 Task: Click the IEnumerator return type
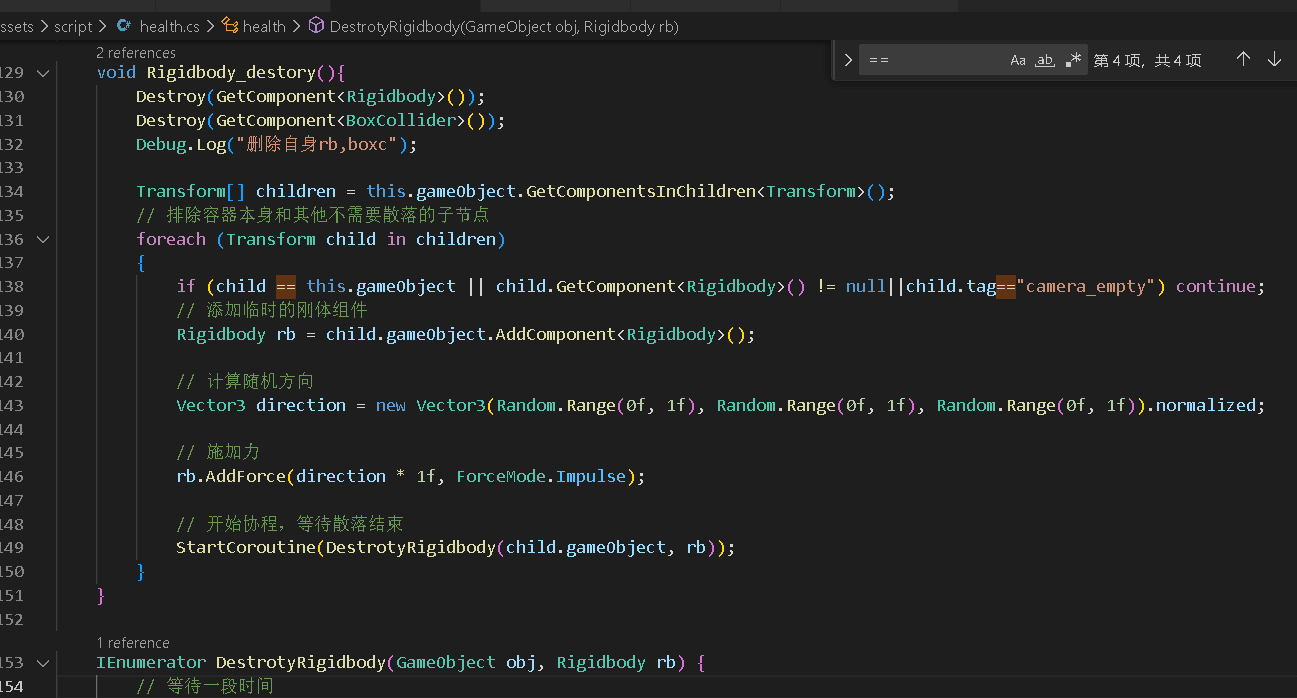point(151,662)
